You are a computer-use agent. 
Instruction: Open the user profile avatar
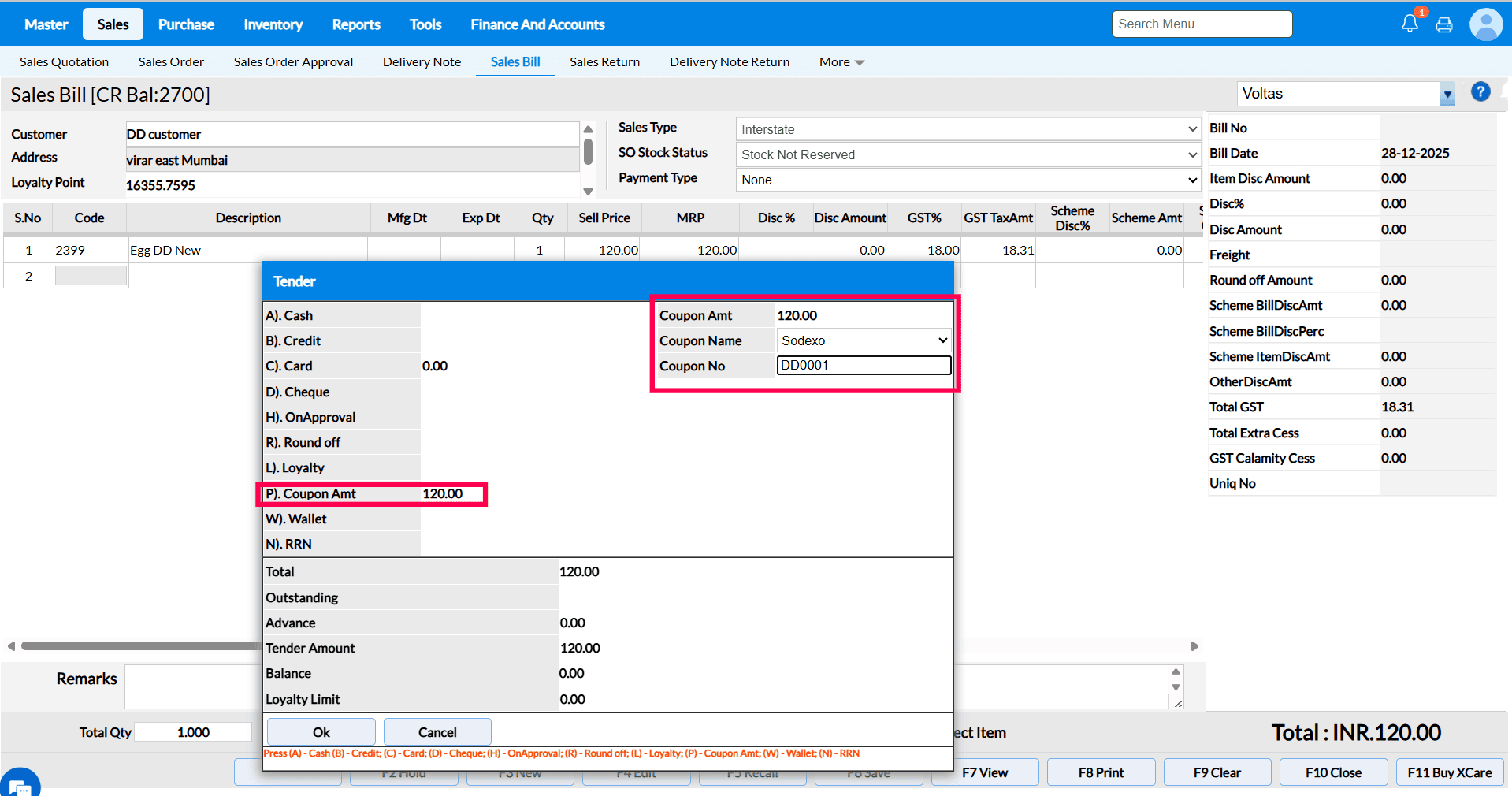pos(1485,24)
